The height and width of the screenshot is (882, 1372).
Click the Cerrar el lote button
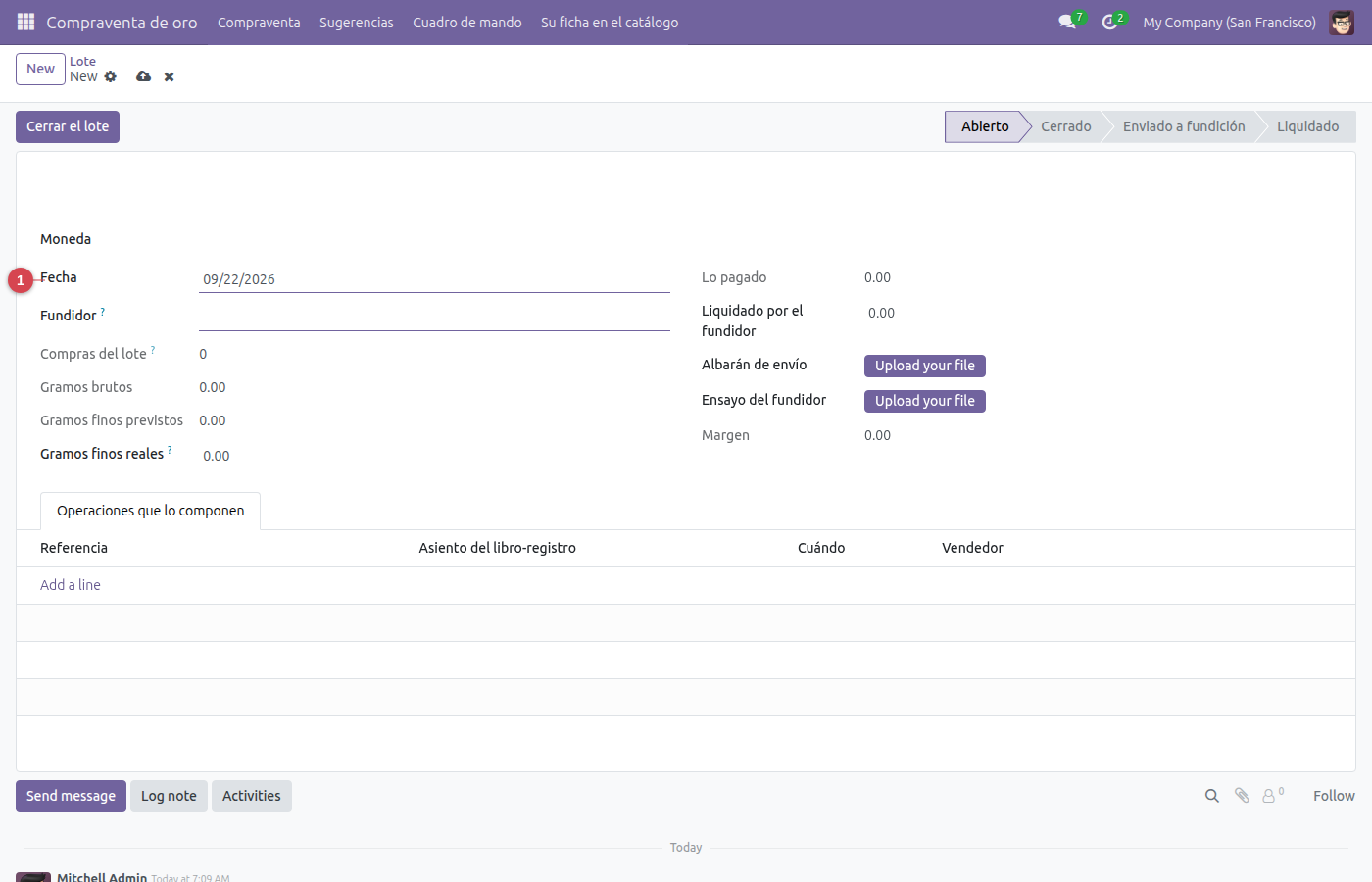(x=68, y=126)
